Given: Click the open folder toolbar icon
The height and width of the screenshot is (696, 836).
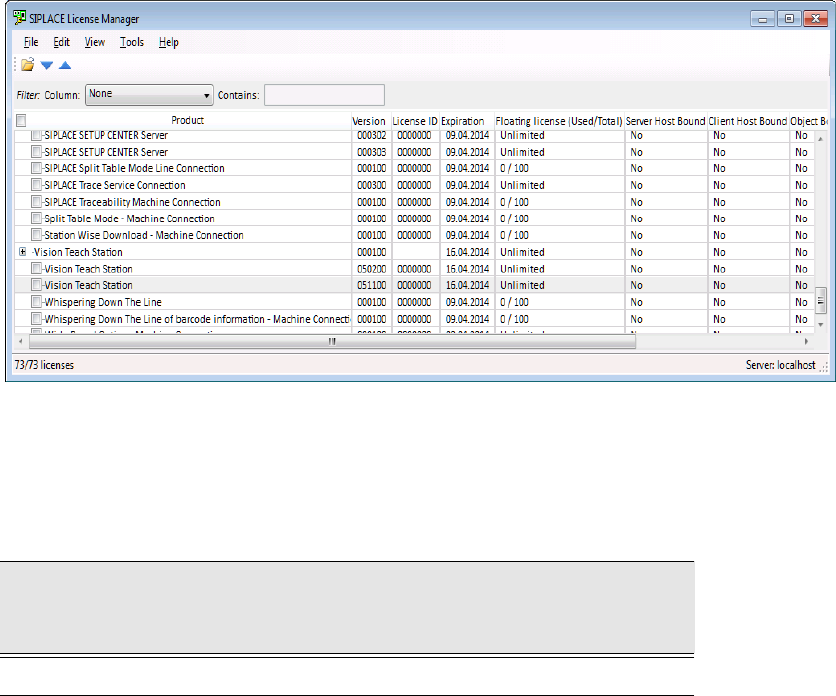Looking at the screenshot, I should (x=27, y=65).
